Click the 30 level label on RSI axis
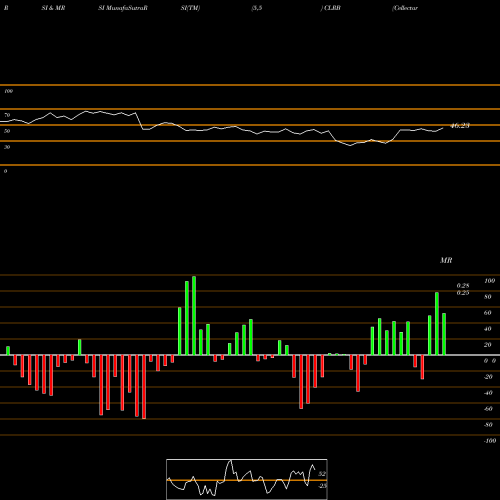The image size is (500, 500). [7, 147]
